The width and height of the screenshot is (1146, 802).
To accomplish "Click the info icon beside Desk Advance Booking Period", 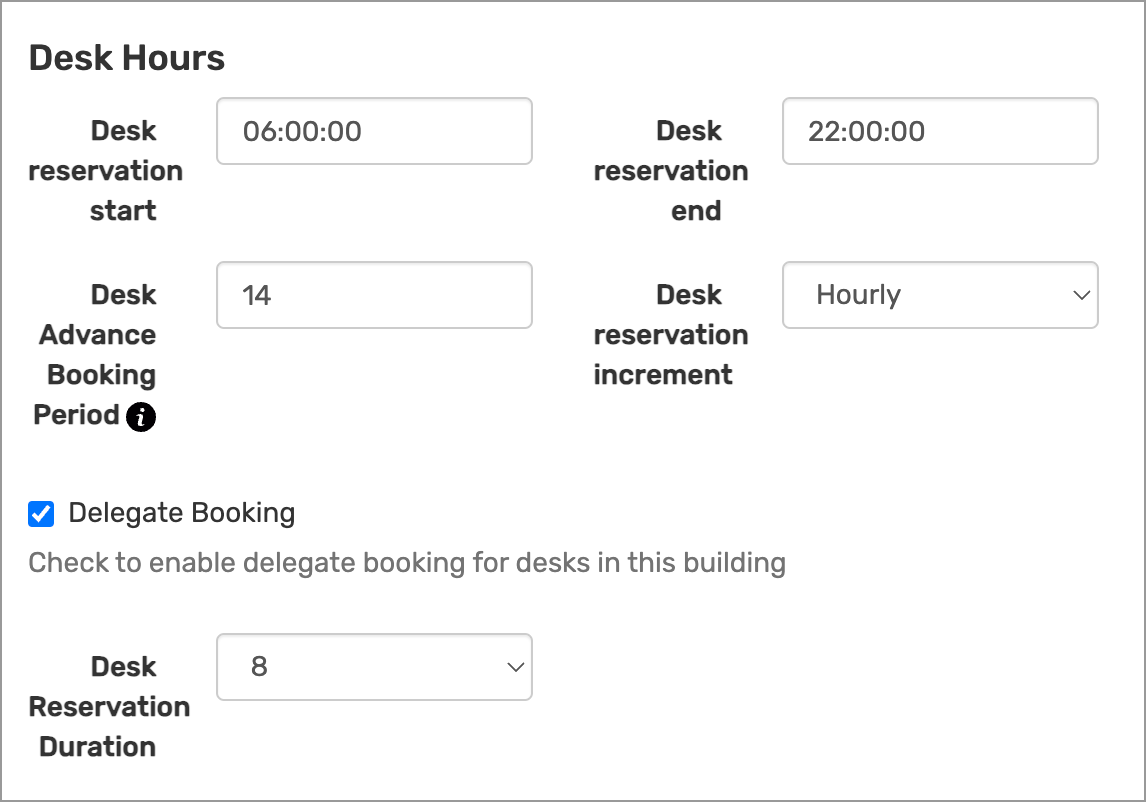I will tap(140, 416).
